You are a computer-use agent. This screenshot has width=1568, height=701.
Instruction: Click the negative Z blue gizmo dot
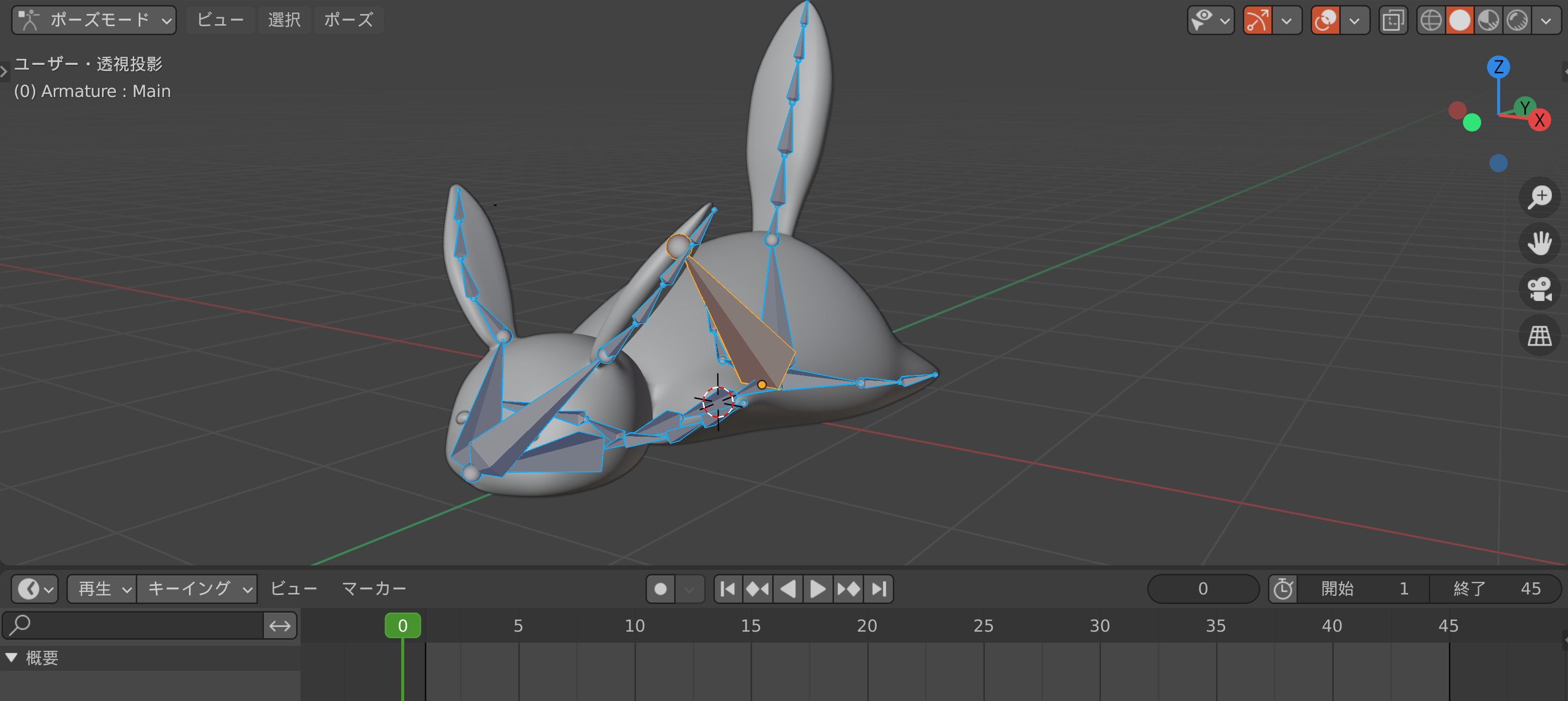pos(1498,162)
